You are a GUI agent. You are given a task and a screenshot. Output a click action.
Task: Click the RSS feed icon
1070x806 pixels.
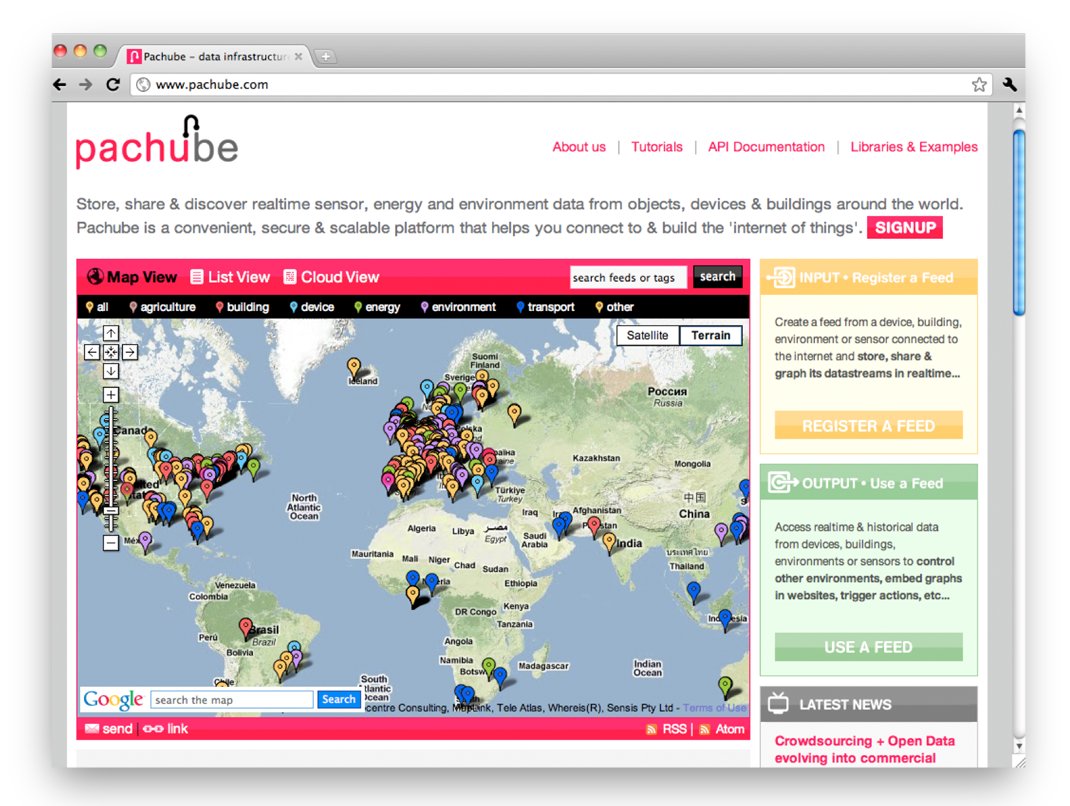tap(651, 730)
